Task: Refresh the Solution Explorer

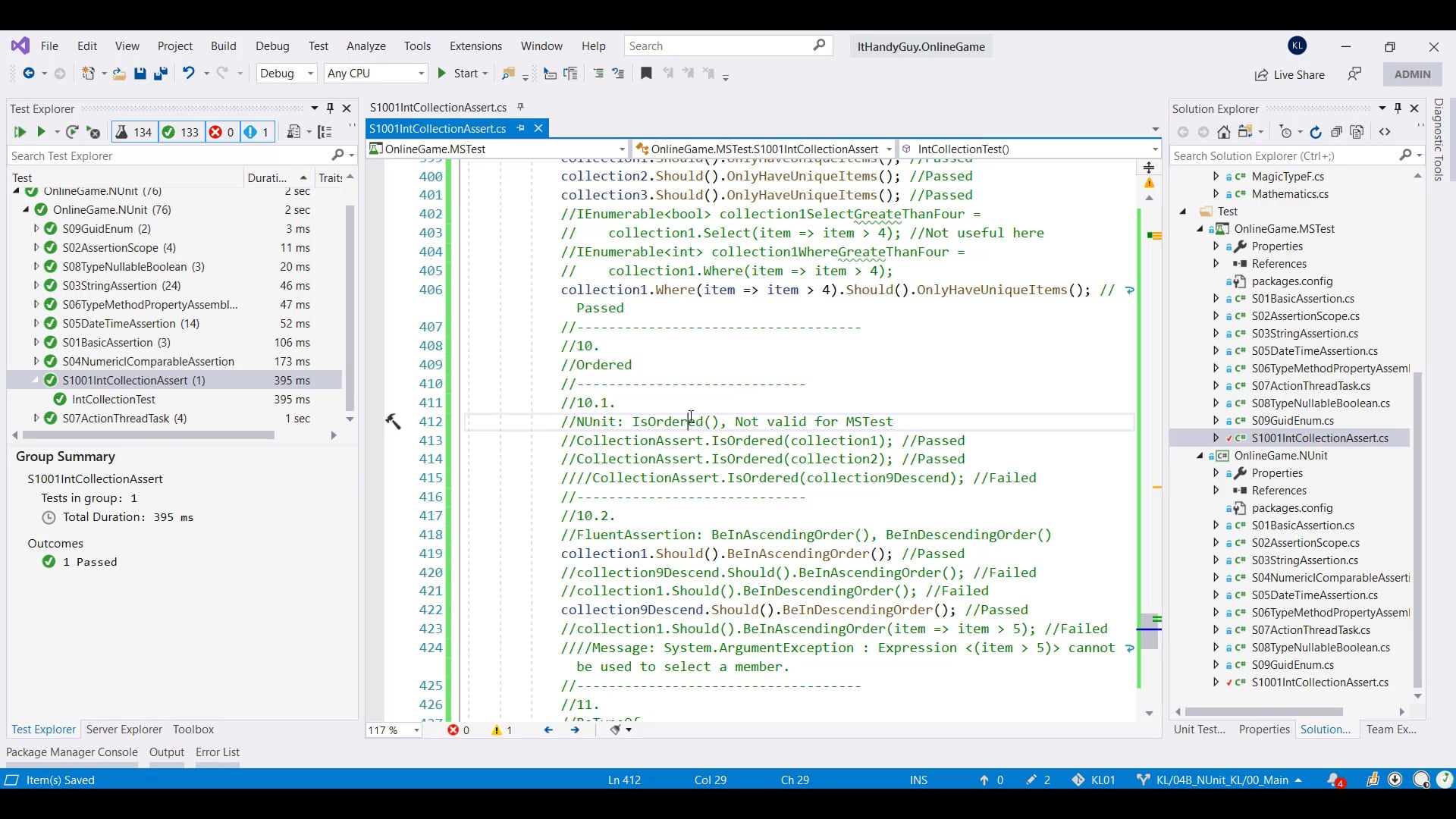Action: (x=1316, y=132)
